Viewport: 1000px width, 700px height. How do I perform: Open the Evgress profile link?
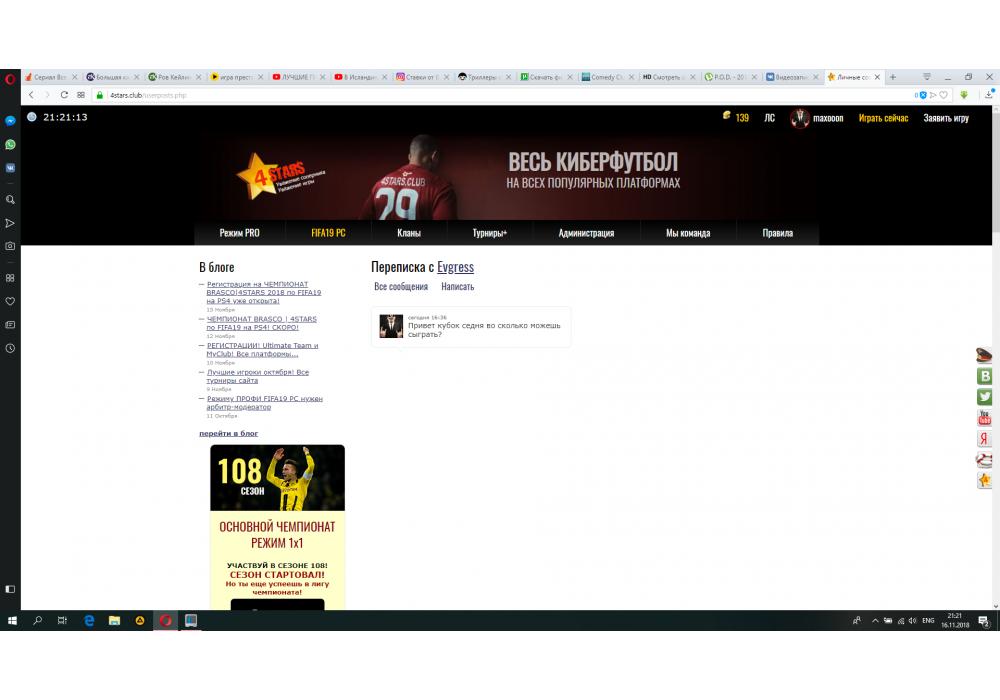coord(455,267)
